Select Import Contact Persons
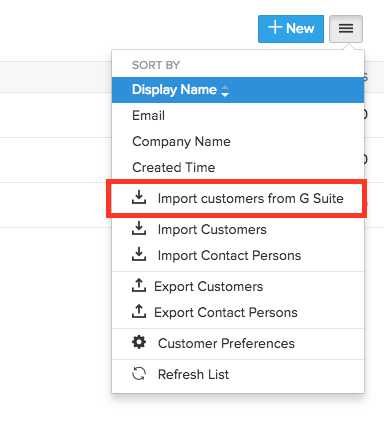The image size is (384, 437). (238, 256)
